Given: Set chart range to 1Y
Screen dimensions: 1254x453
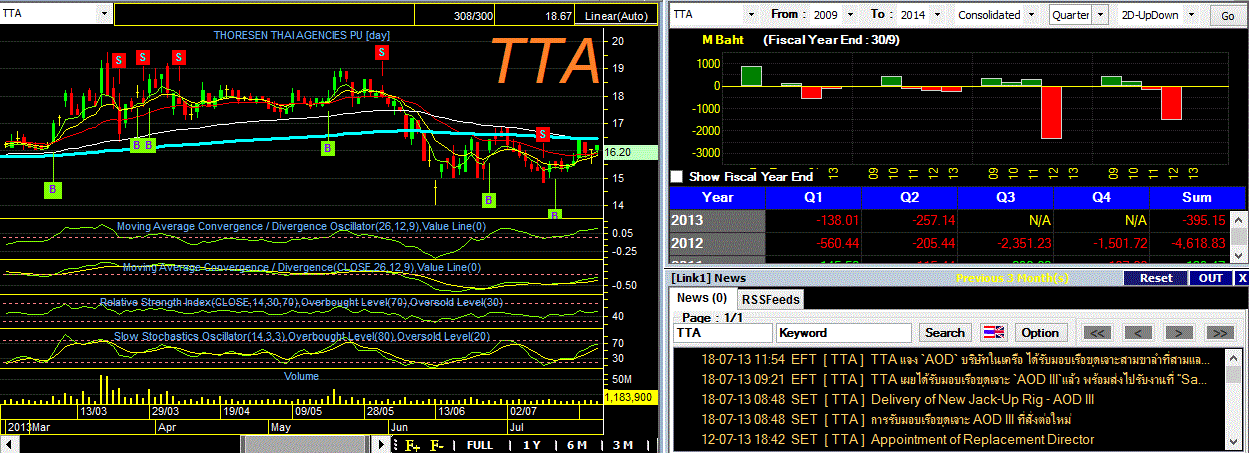Looking at the screenshot, I should (x=532, y=445).
